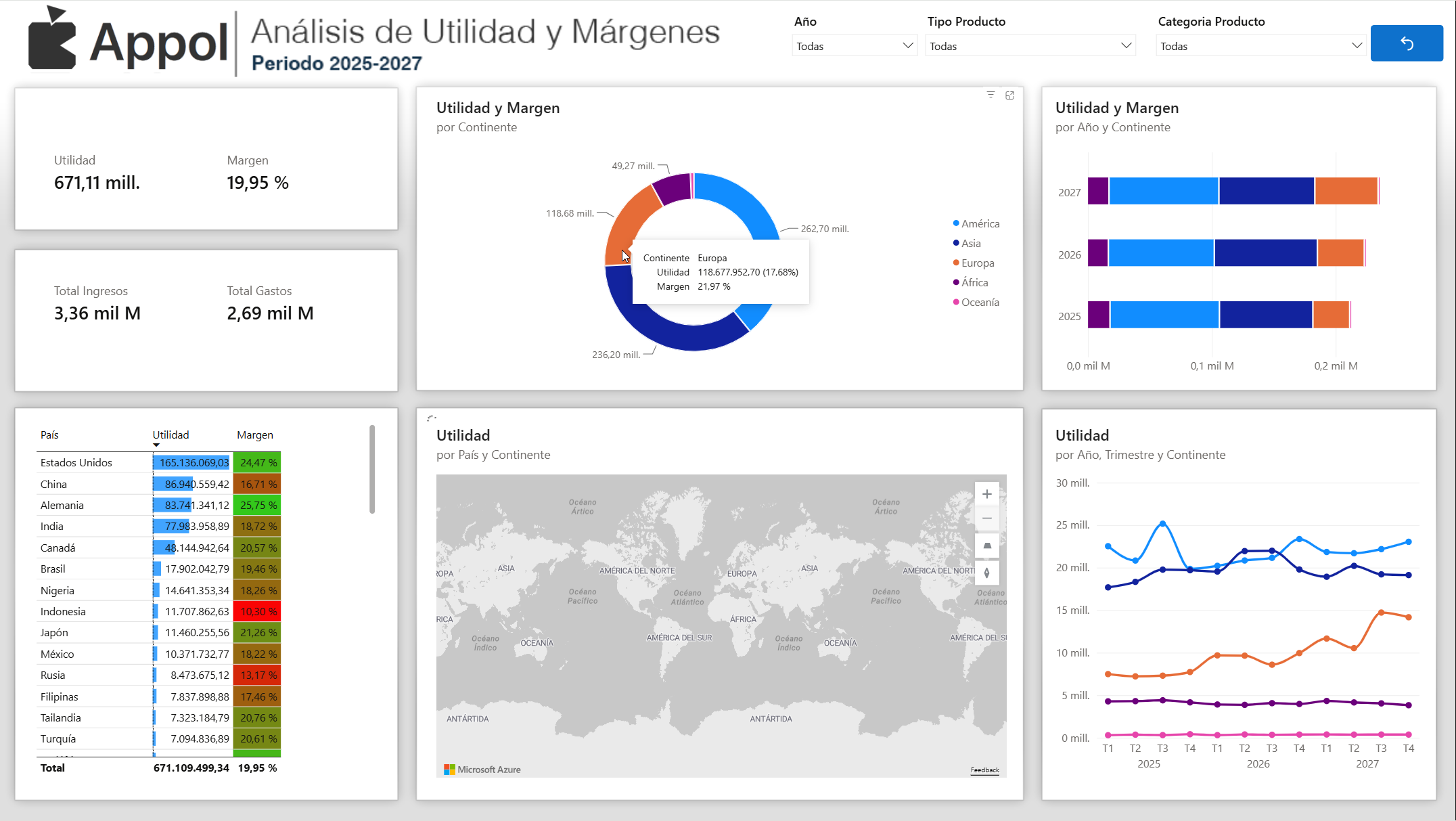Click the Total value 671.109.499,34
The image size is (1456, 821).
[x=191, y=768]
